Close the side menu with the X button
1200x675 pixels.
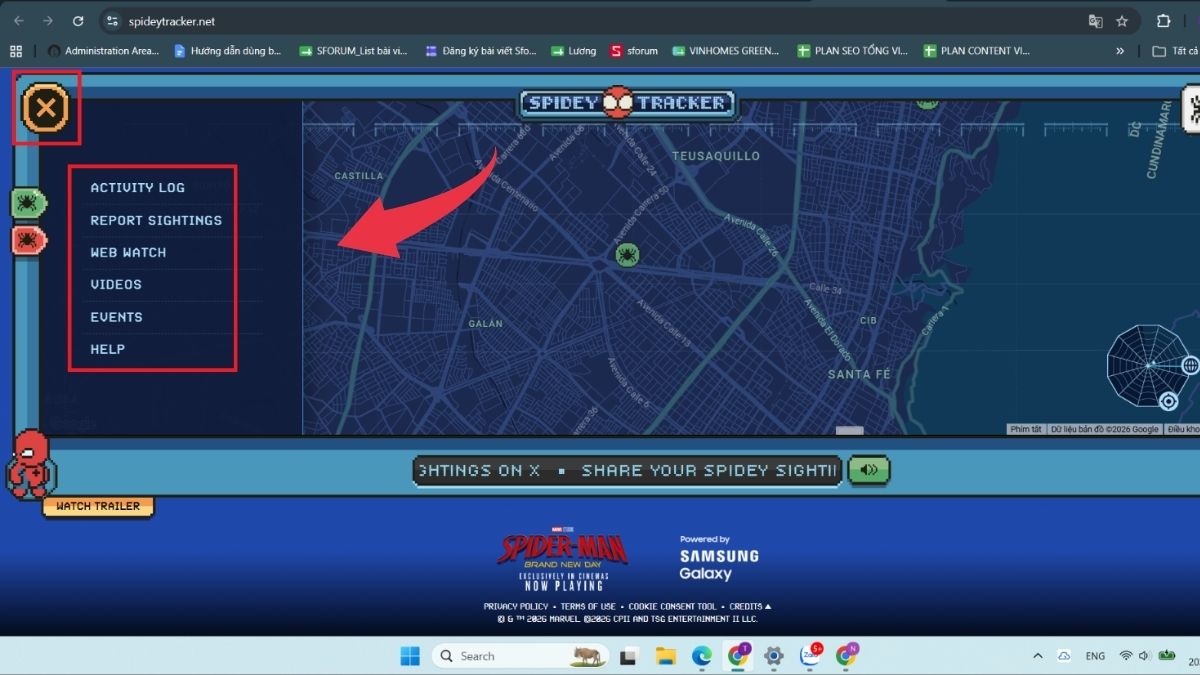point(46,108)
